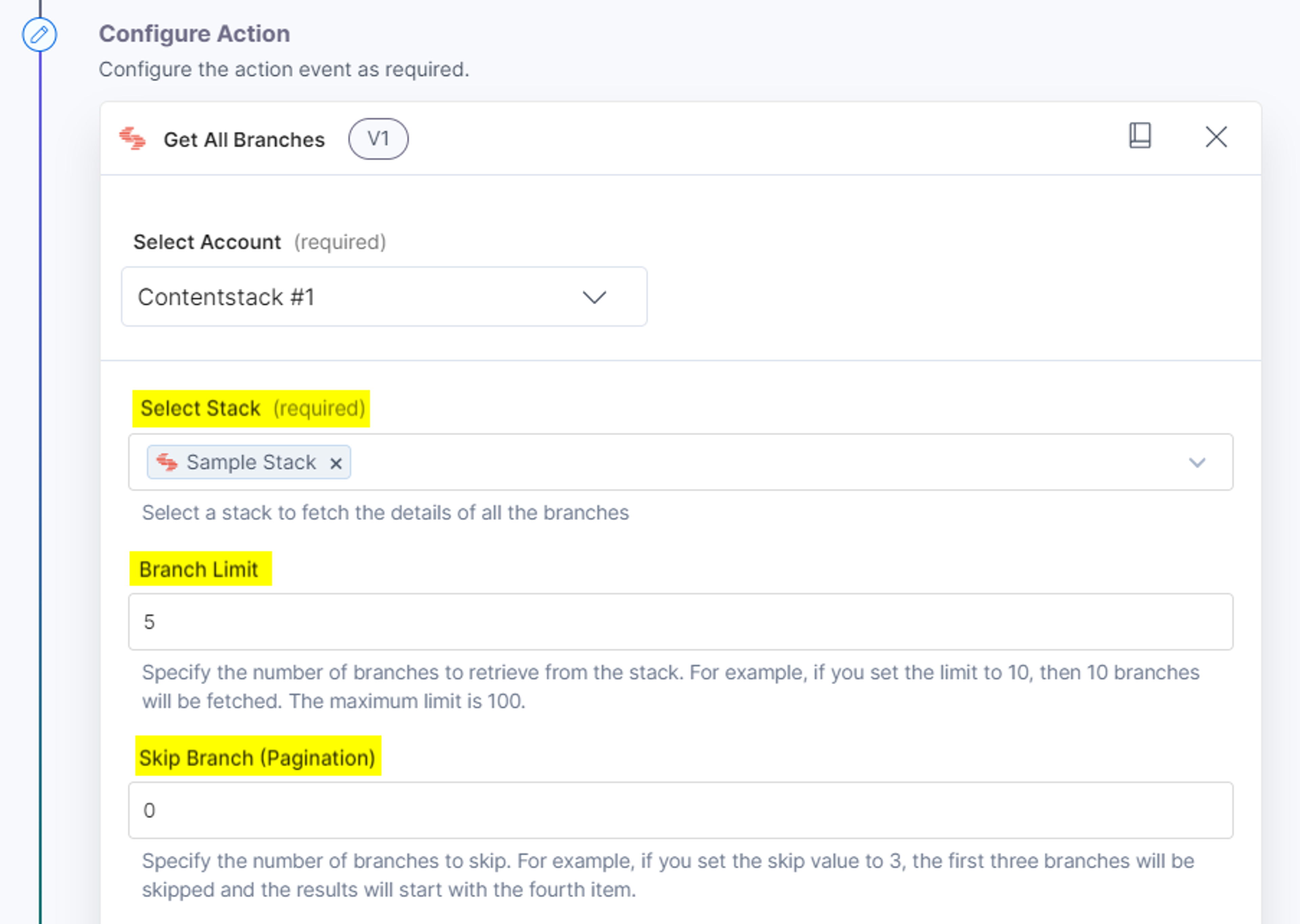This screenshot has width=1300, height=924.
Task: Click the Get All Branches title
Action: tap(244, 139)
